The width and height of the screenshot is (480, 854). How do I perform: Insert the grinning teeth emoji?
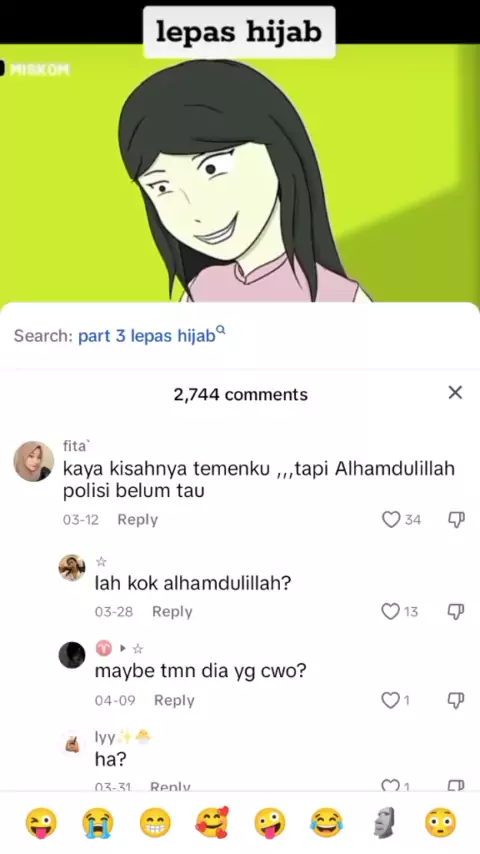(155, 822)
